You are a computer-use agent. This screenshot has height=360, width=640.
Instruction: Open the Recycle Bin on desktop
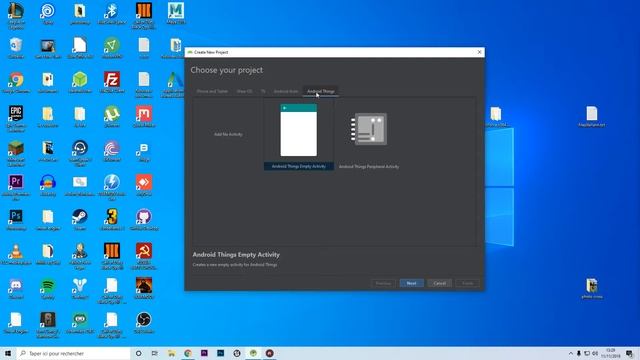tap(16, 48)
